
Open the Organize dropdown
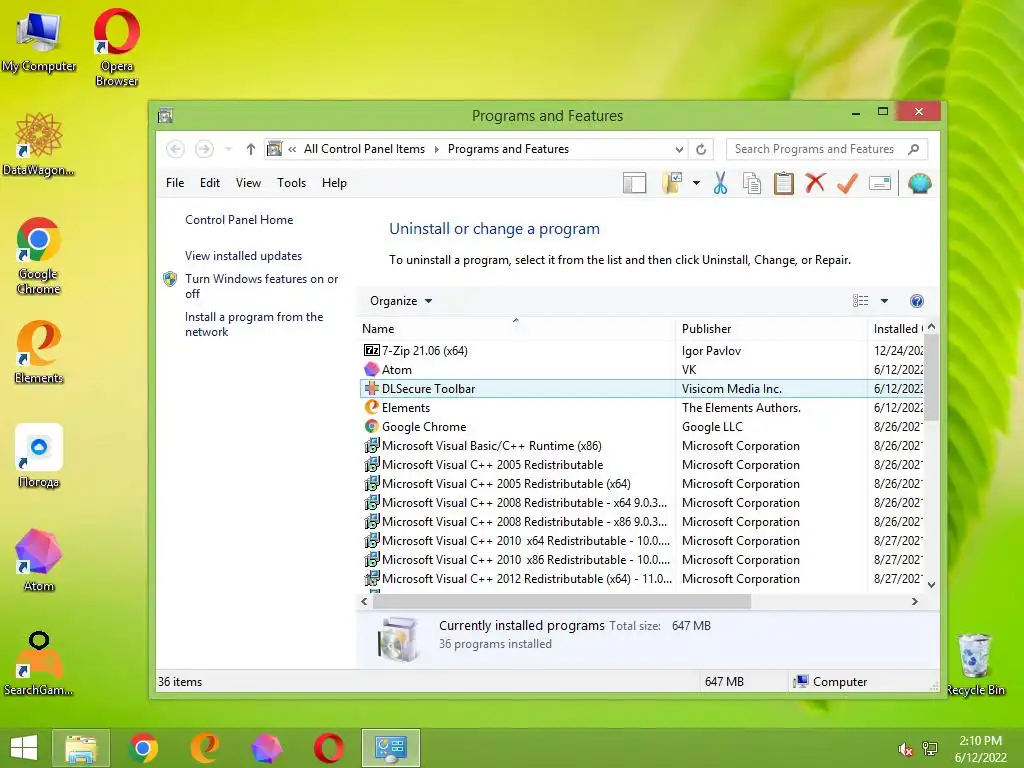point(401,301)
